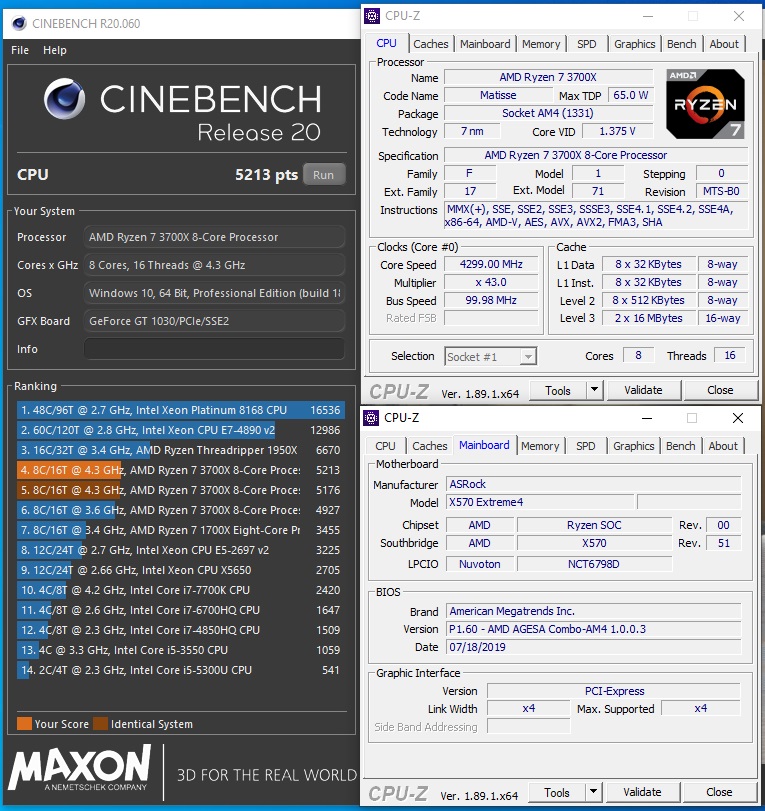This screenshot has width=765, height=811.
Task: Click the AMD Ryzen 7 logo badge
Action: [705, 104]
